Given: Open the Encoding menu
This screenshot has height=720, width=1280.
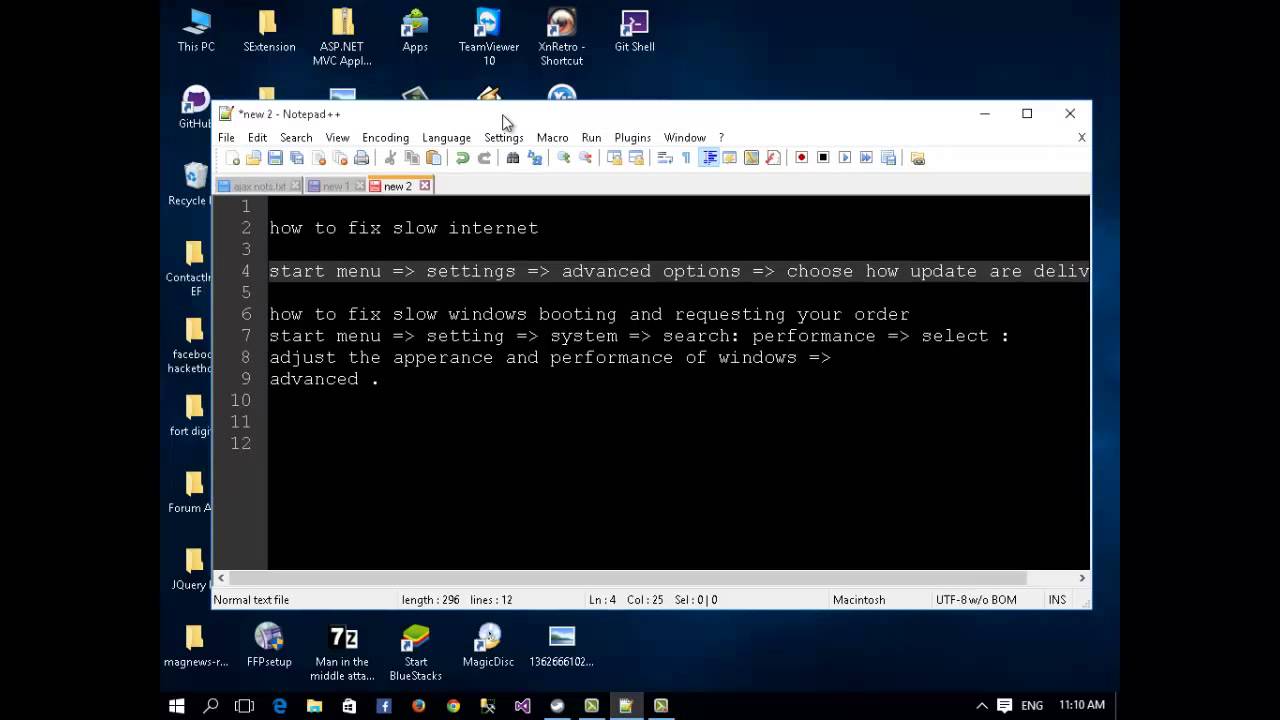Looking at the screenshot, I should coord(385,138).
